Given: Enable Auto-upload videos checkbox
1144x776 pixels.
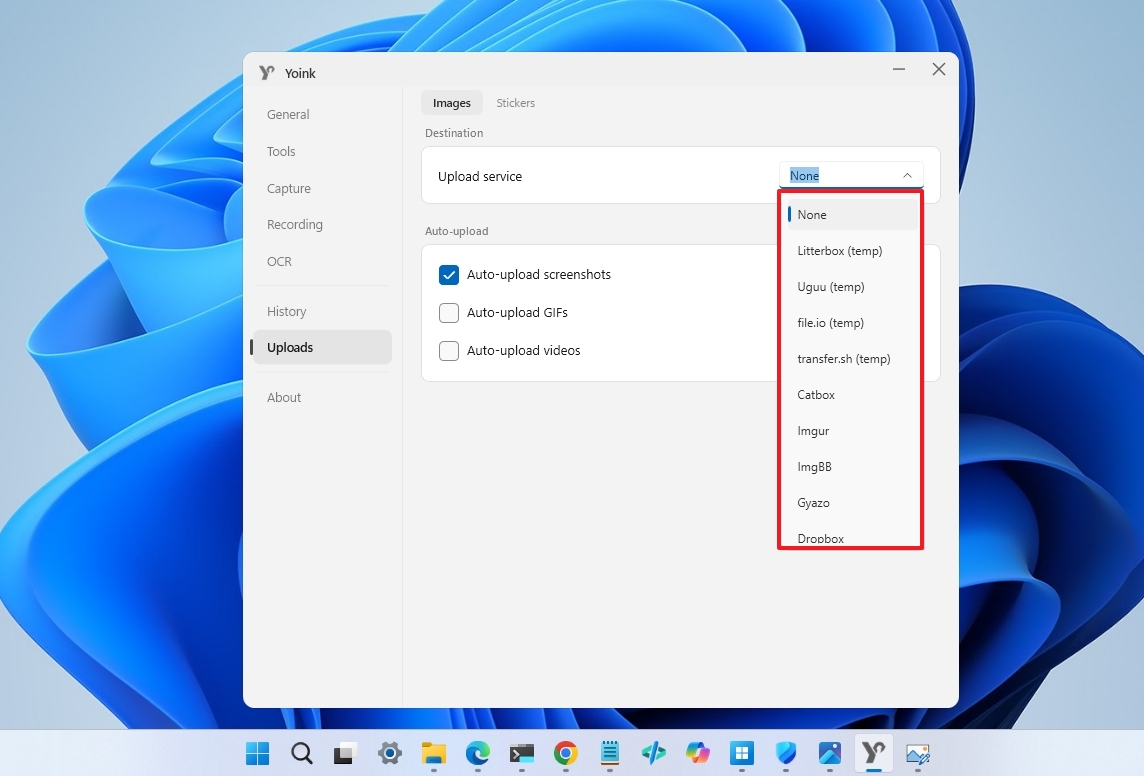Looking at the screenshot, I should pyautogui.click(x=449, y=351).
